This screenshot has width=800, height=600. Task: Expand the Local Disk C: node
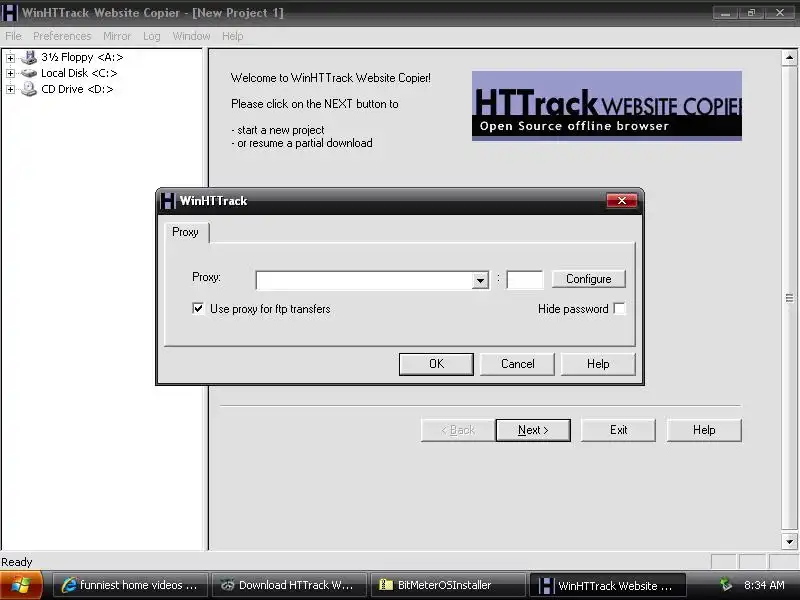(x=10, y=73)
